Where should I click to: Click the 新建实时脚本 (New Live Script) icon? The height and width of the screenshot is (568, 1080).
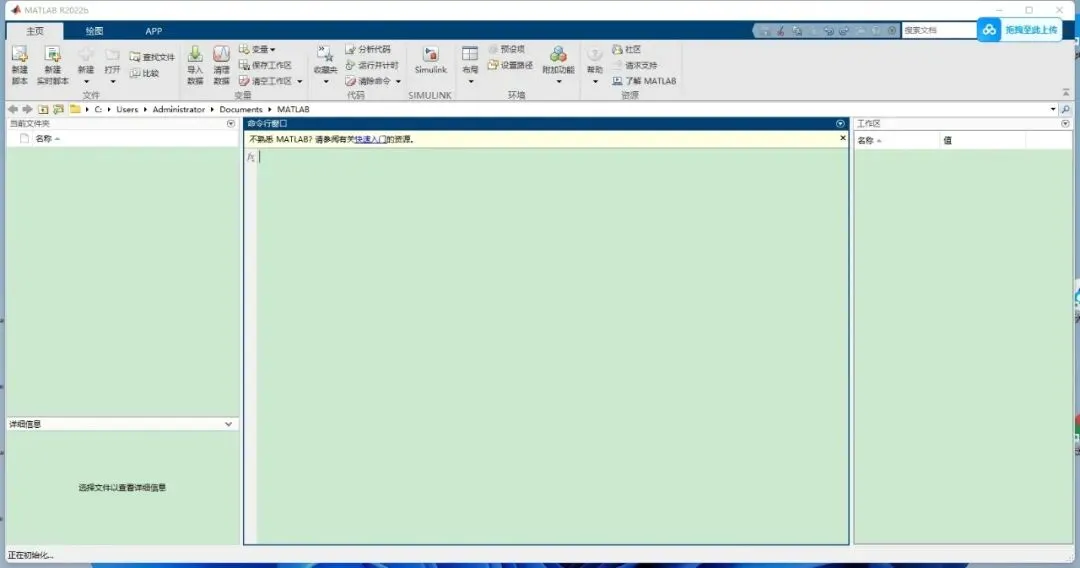(52, 65)
